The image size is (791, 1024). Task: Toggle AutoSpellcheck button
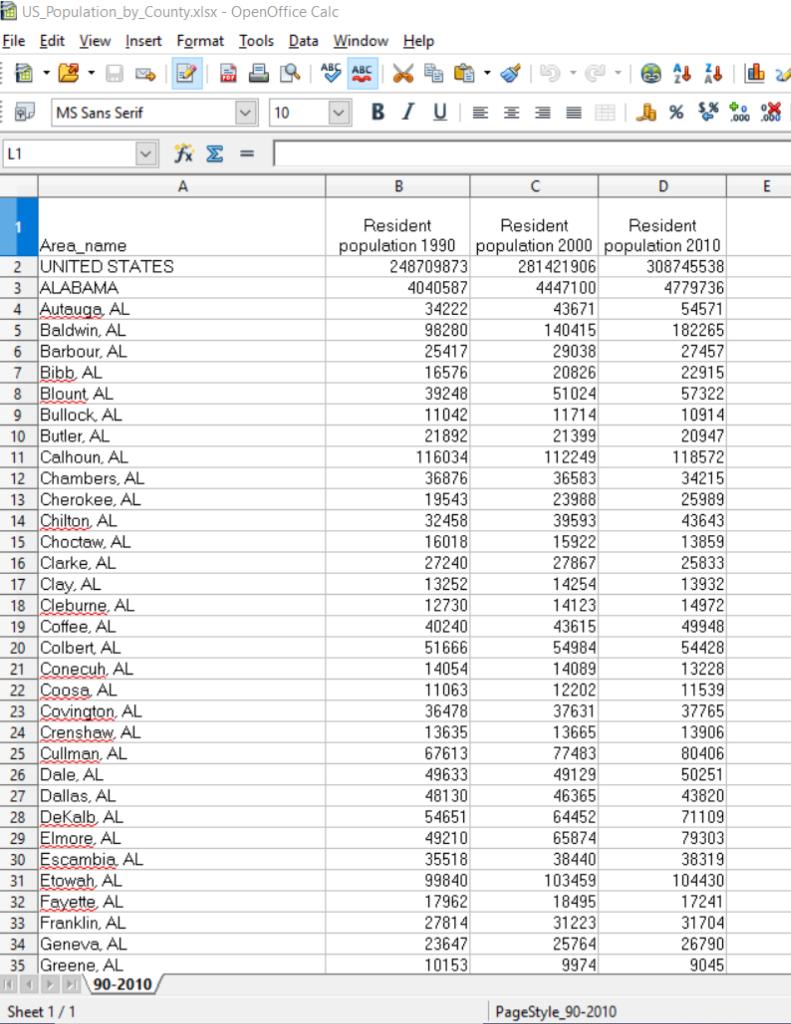[362, 72]
